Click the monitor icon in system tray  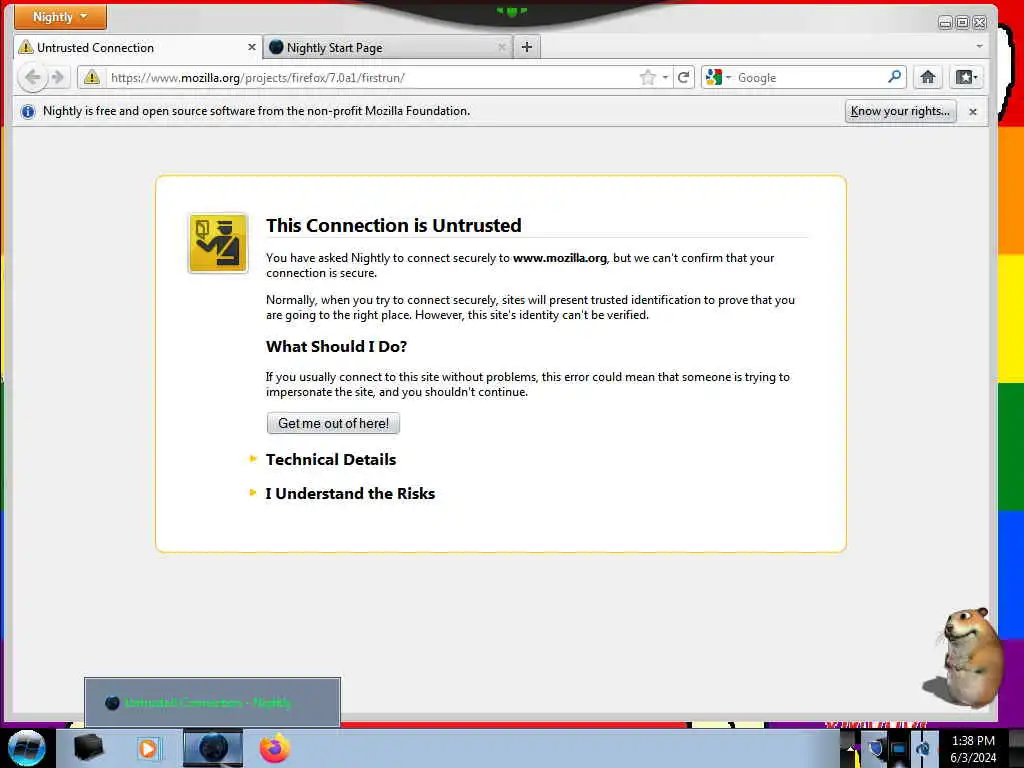tap(899, 749)
